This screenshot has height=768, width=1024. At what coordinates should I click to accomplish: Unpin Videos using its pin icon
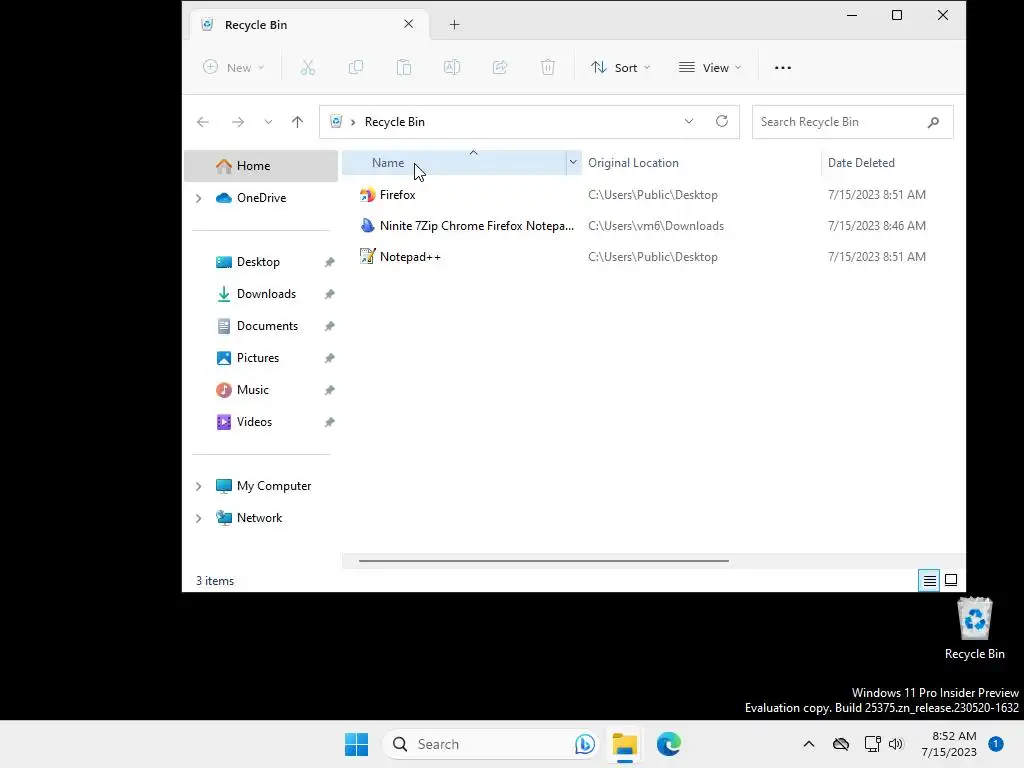329,422
